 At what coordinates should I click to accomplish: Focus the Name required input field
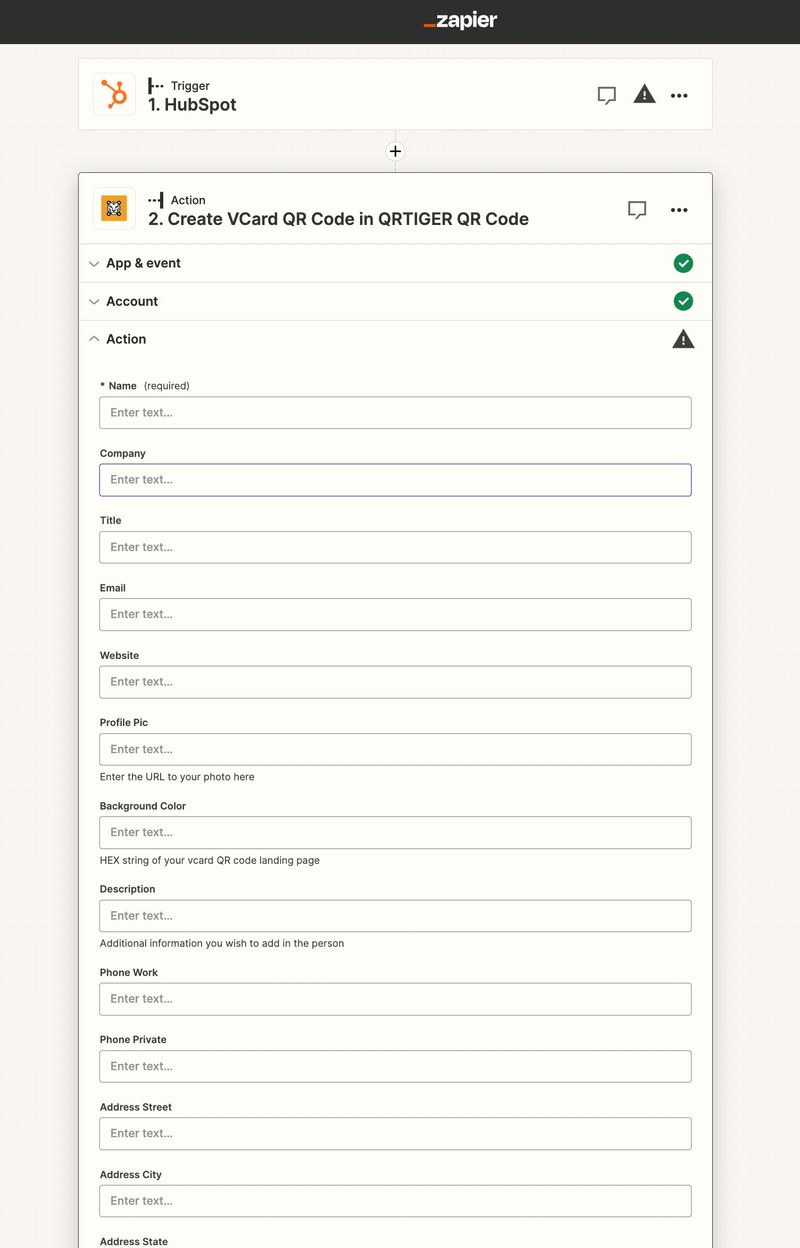[395, 413]
